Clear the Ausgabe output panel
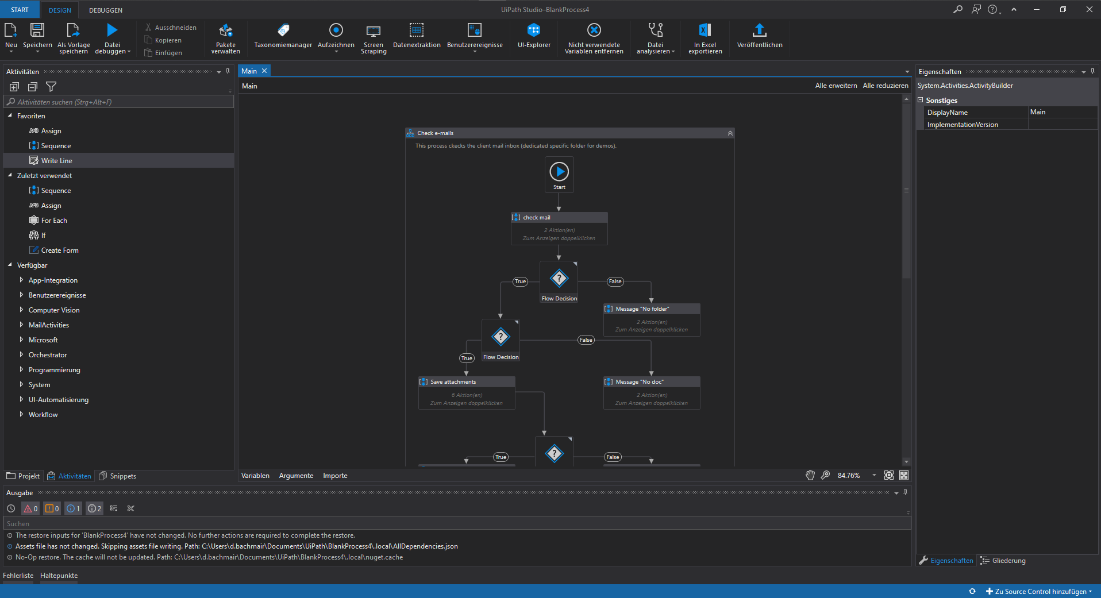 (131, 508)
